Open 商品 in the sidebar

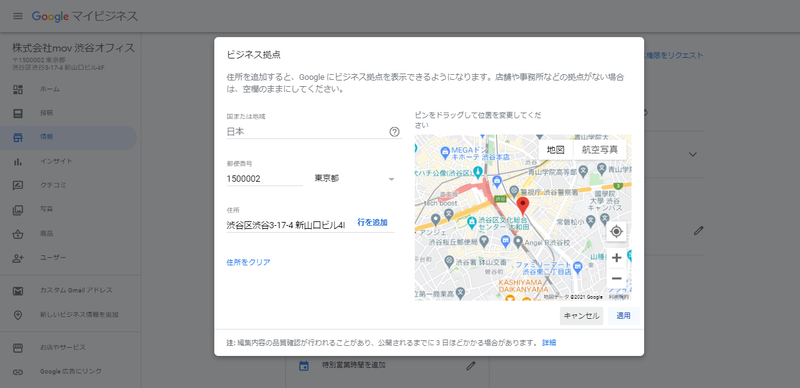point(46,234)
